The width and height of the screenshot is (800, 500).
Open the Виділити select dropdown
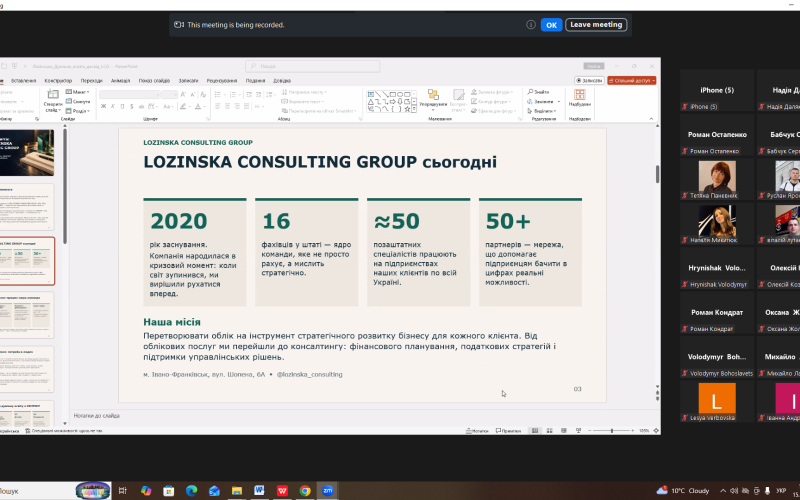pyautogui.click(x=542, y=111)
